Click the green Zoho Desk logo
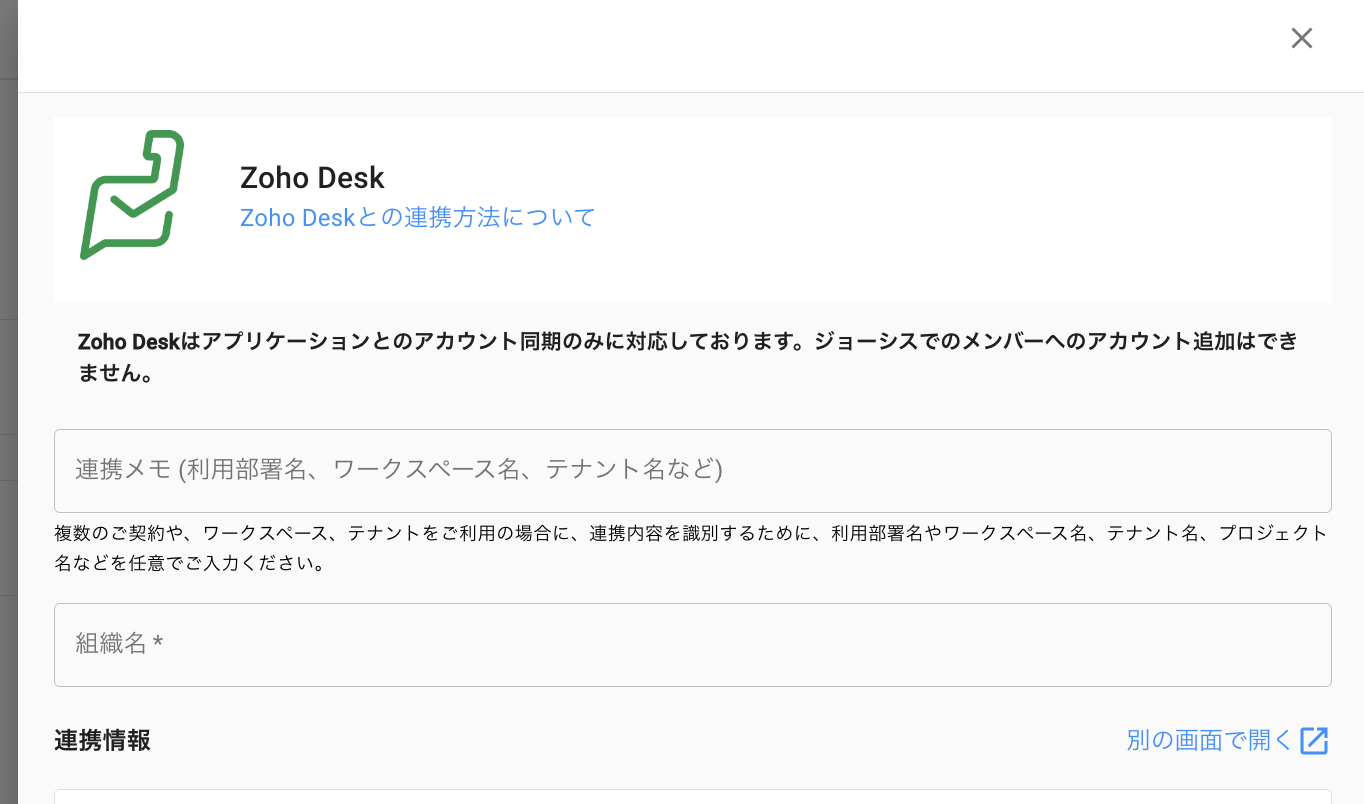 (x=132, y=194)
